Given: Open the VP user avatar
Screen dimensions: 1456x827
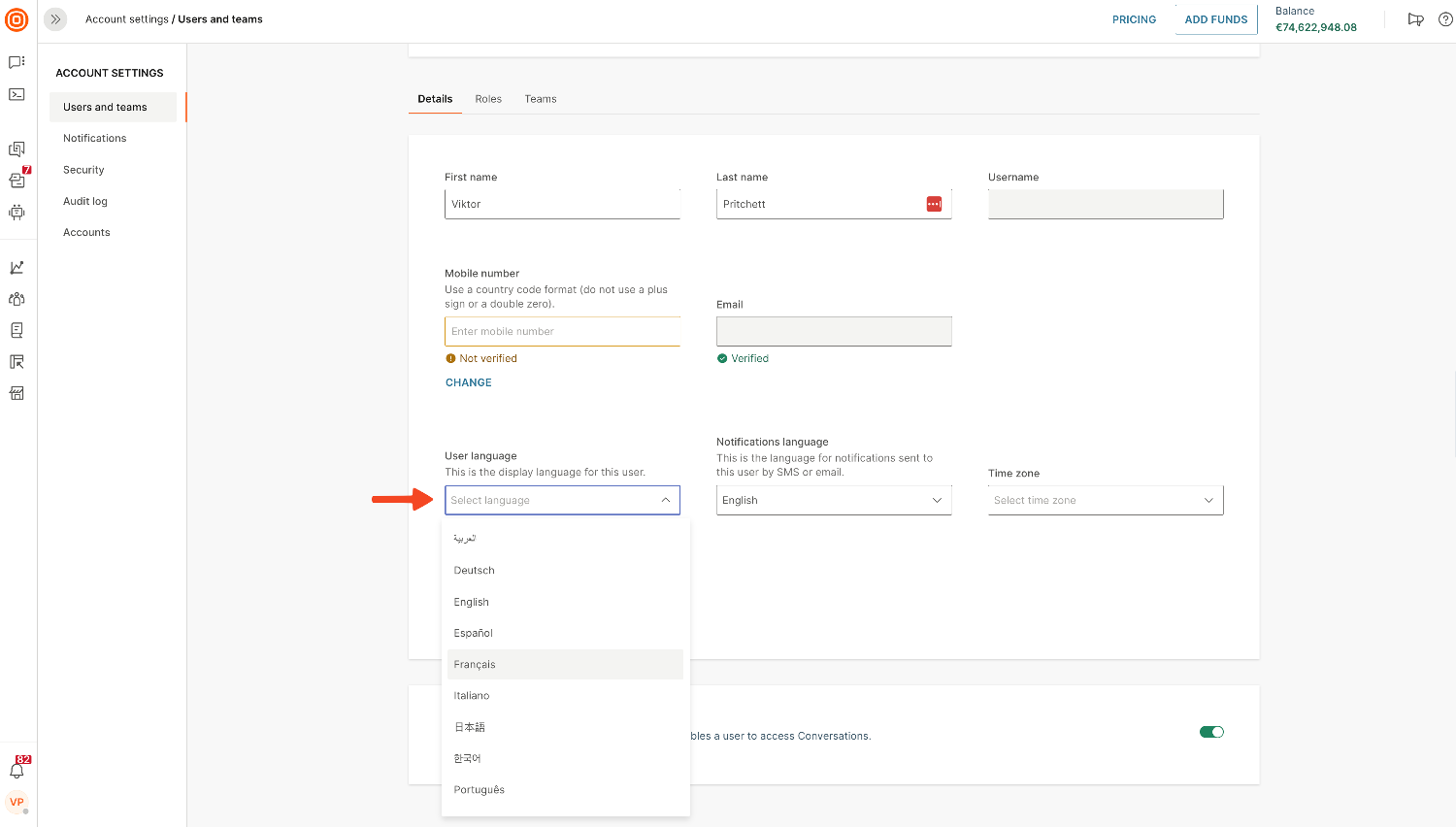Looking at the screenshot, I should [17, 803].
